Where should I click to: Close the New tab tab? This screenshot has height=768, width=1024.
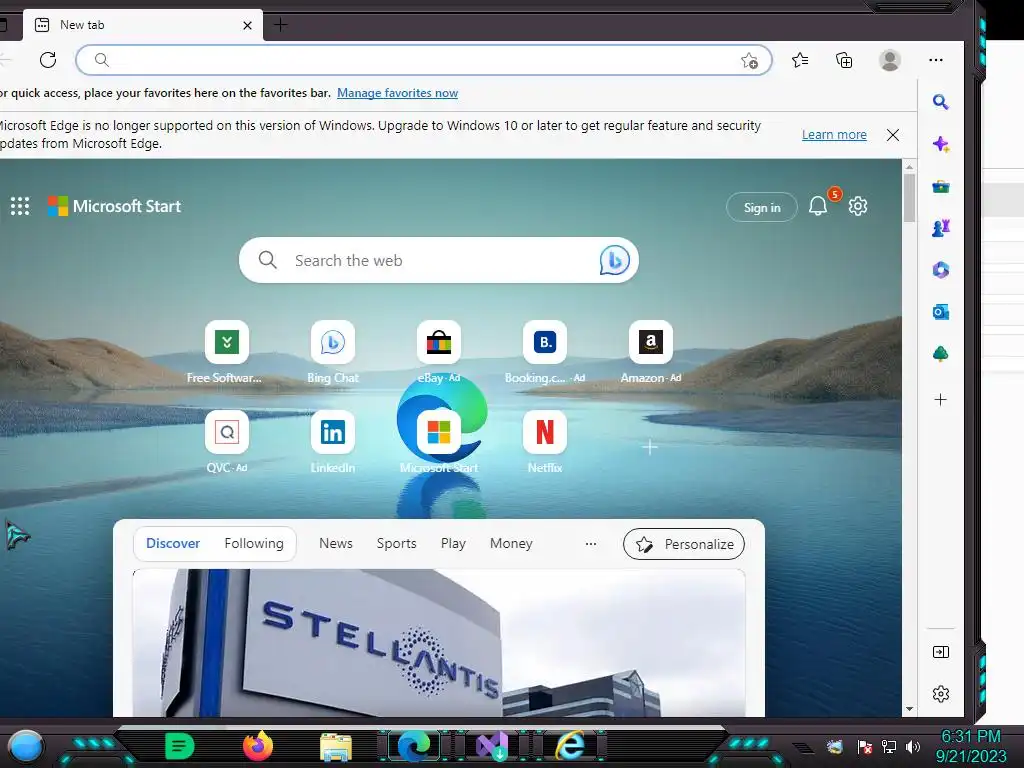(x=248, y=25)
